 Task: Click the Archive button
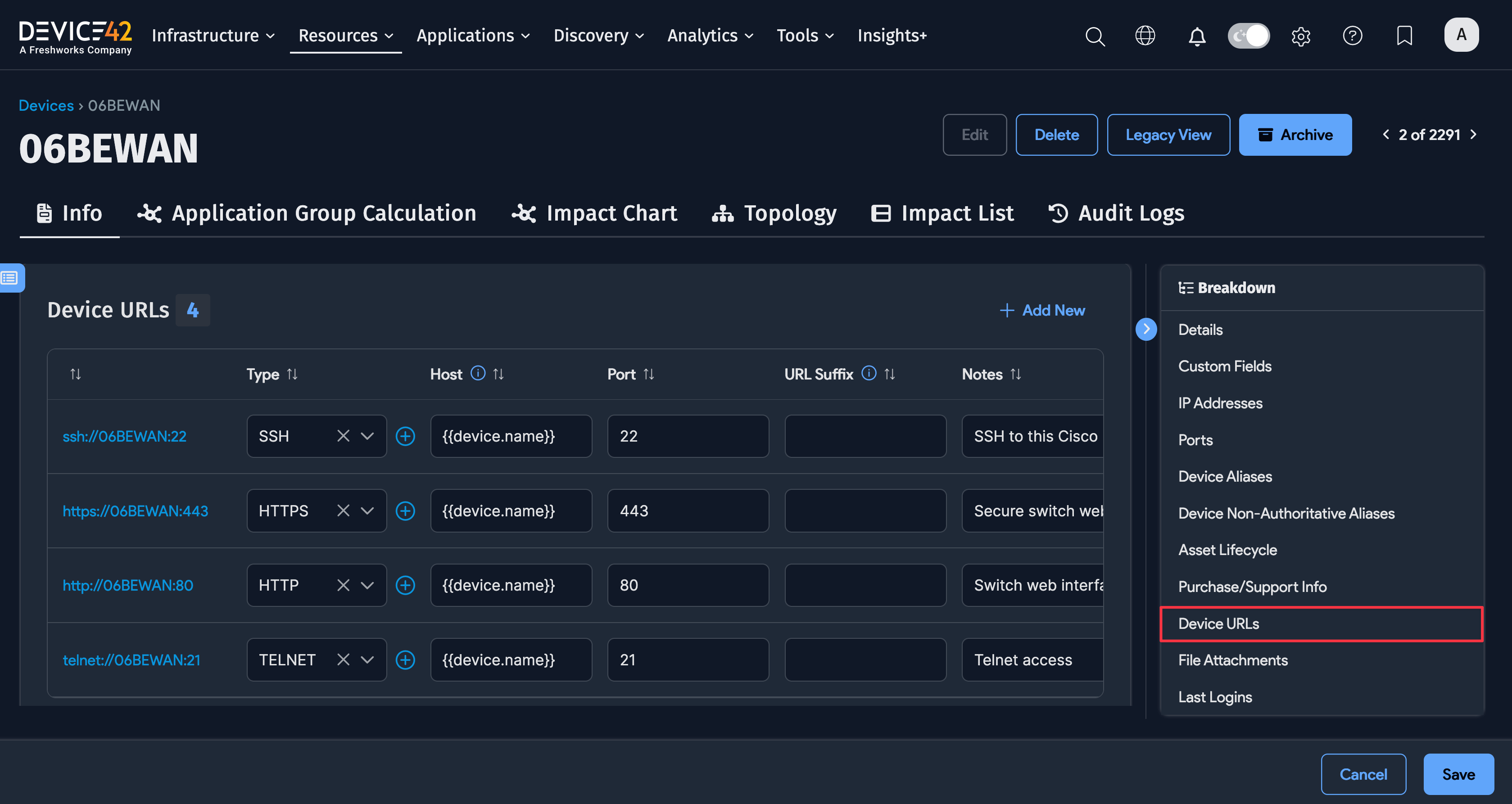click(1295, 135)
